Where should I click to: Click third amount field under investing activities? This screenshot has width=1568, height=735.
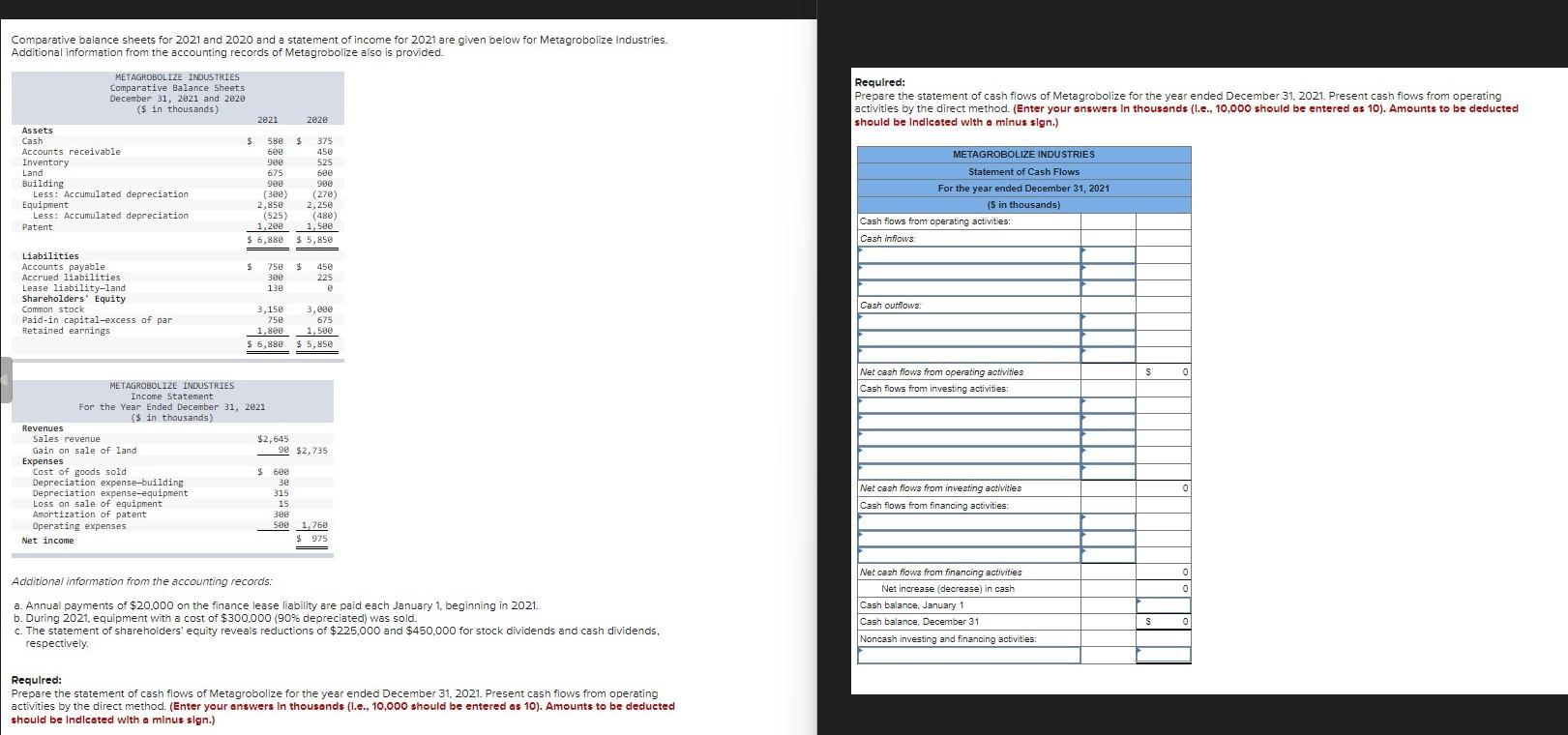click(1109, 439)
